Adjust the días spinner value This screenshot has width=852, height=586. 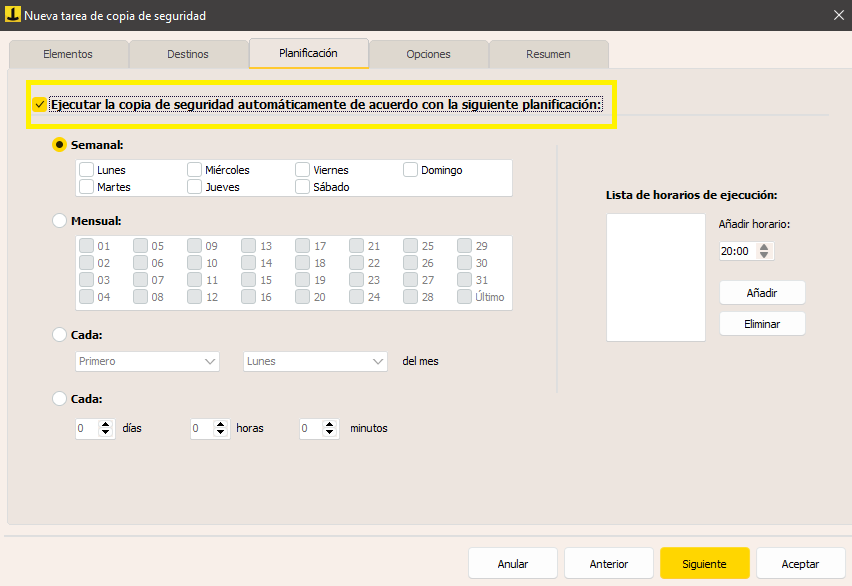point(107,428)
